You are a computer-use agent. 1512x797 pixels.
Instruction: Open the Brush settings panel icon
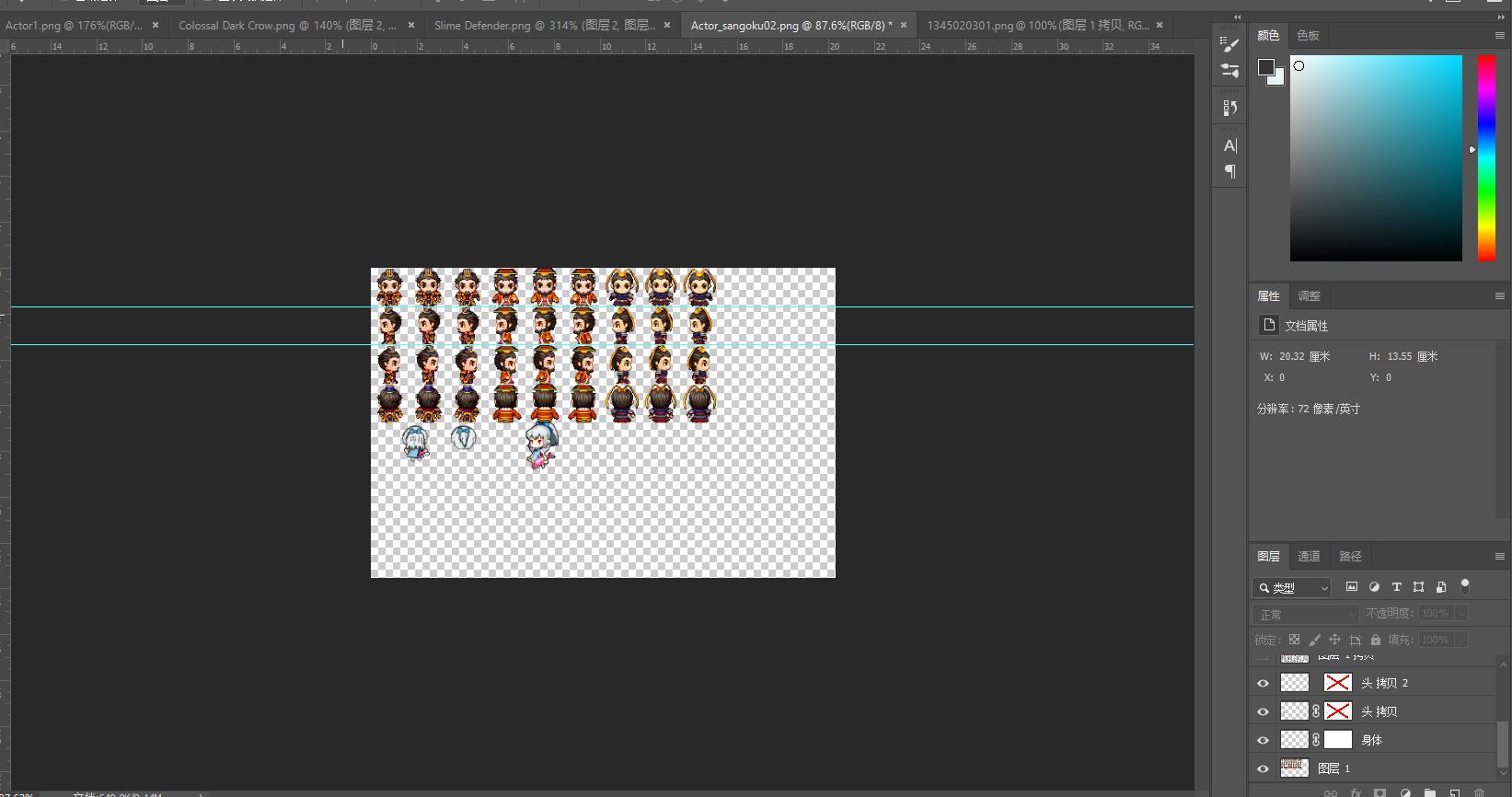[x=1229, y=70]
